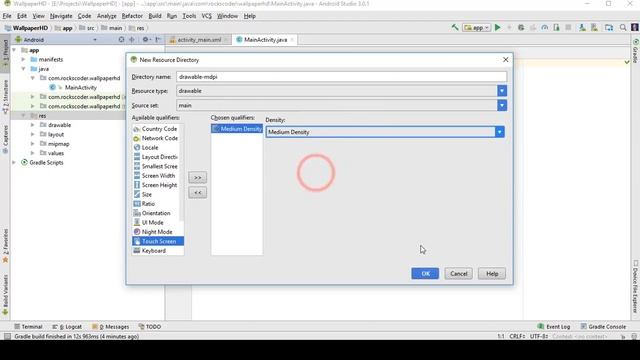Click the hide project panel icon
Image resolution: width=640 pixels, height=360 pixels.
click(x=158, y=40)
